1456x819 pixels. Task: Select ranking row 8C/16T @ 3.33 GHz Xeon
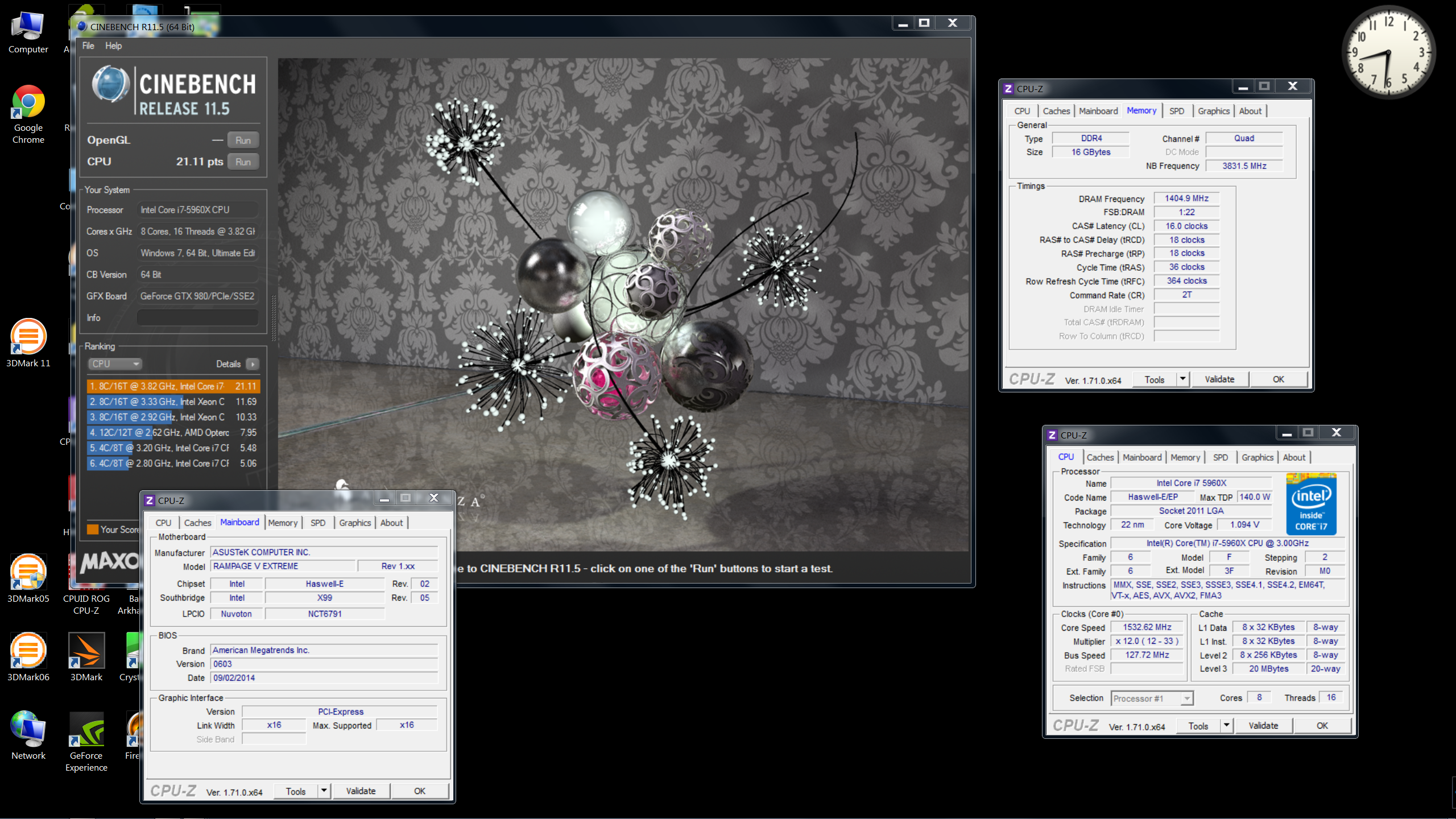[x=173, y=402]
